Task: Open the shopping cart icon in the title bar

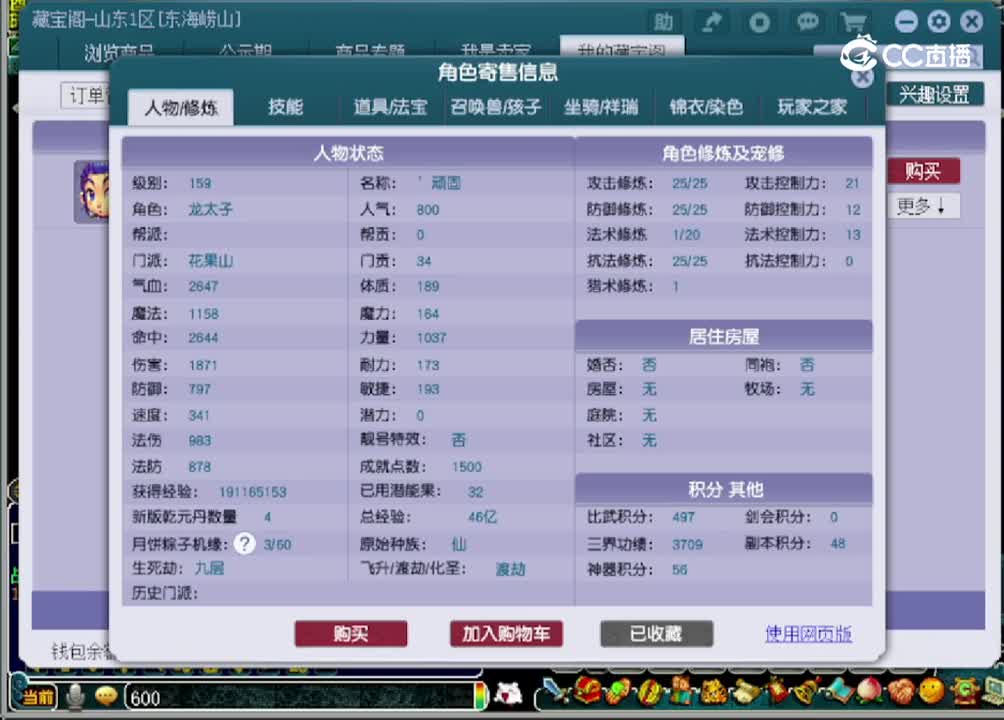Action: point(855,21)
